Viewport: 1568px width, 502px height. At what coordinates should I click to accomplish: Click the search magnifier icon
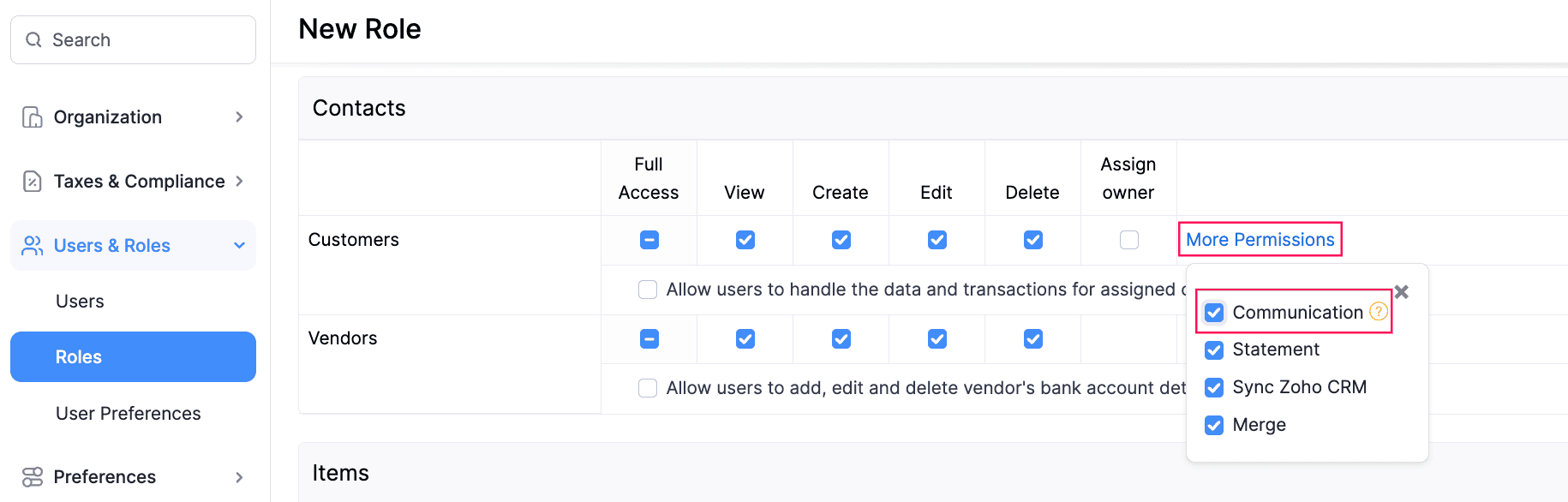[33, 40]
